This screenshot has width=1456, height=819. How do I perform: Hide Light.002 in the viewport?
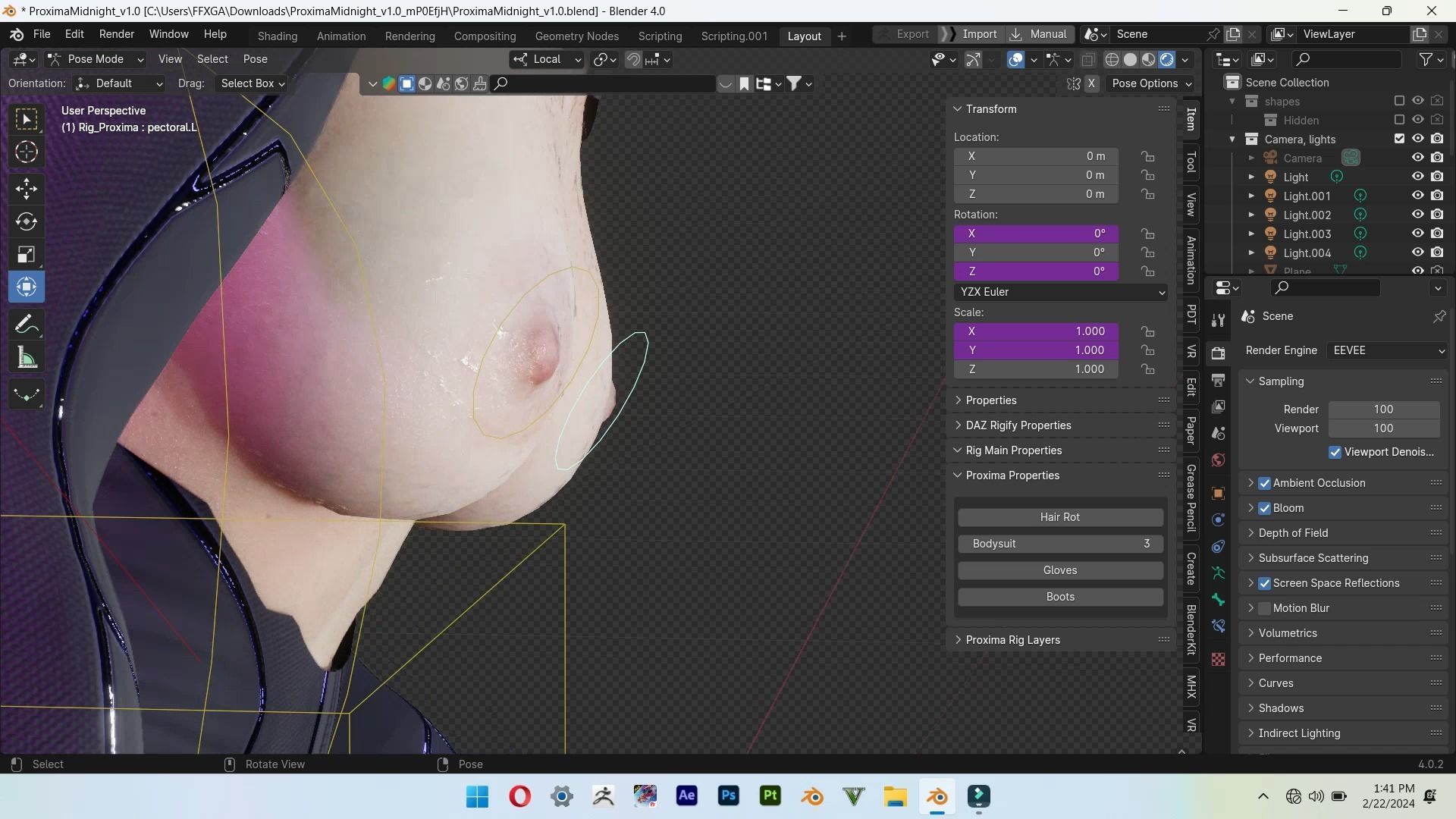[1417, 215]
